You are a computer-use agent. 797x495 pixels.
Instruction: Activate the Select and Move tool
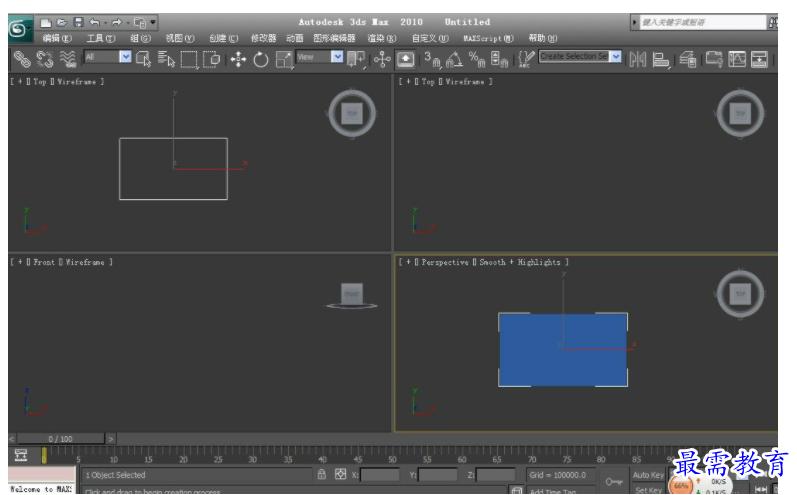point(238,59)
